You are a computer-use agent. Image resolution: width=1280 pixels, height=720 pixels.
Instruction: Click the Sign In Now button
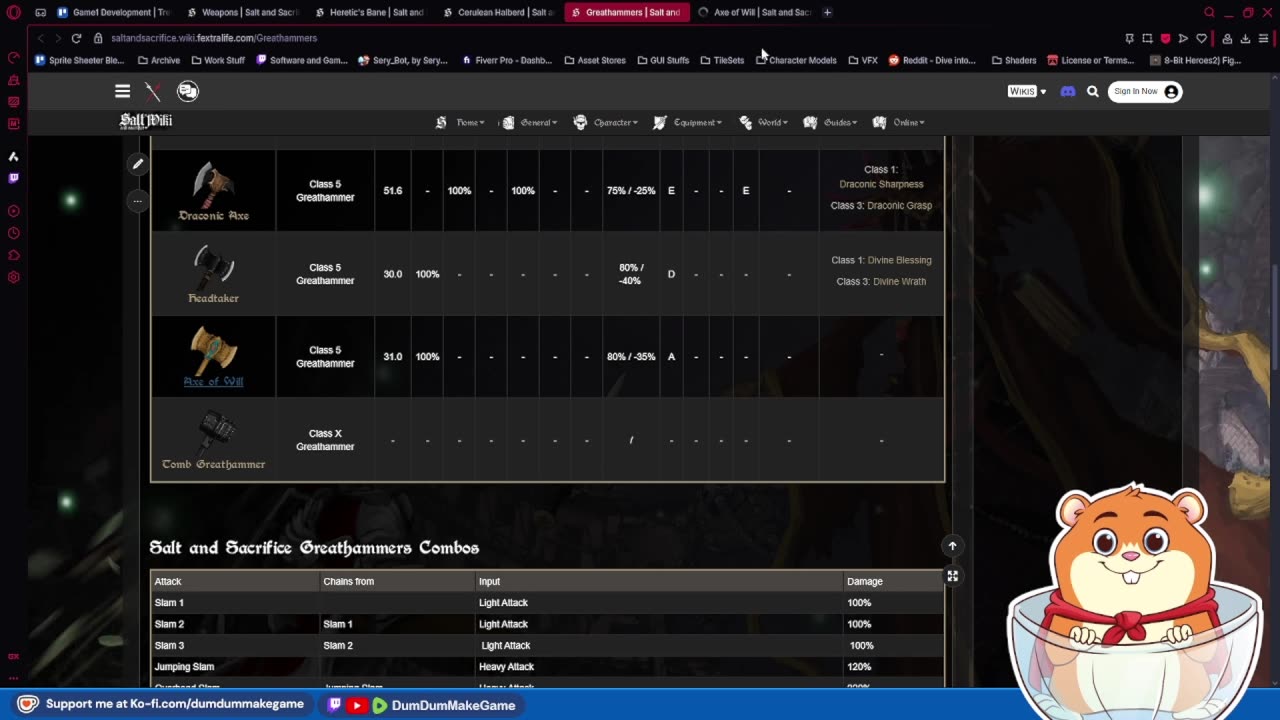1145,91
